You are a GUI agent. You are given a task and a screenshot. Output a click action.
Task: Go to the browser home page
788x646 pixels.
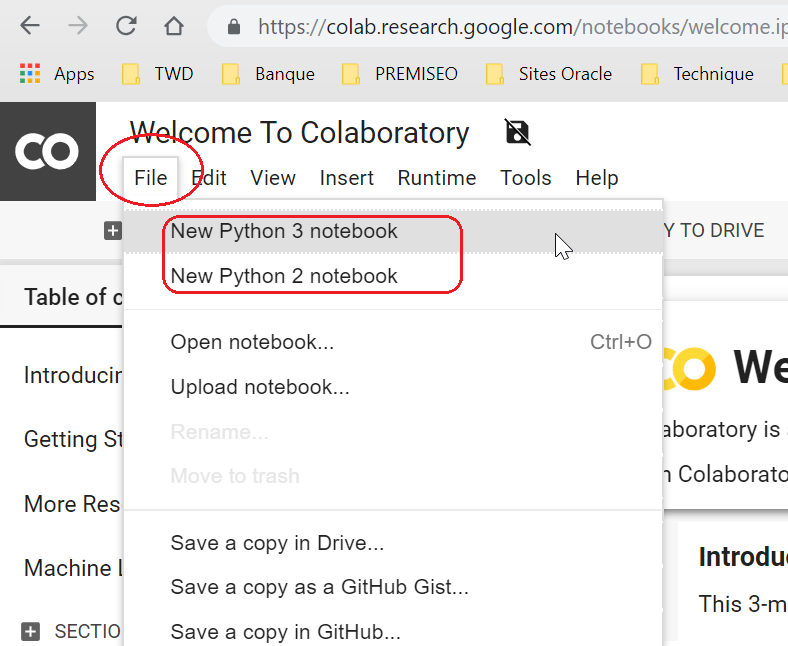coord(174,26)
